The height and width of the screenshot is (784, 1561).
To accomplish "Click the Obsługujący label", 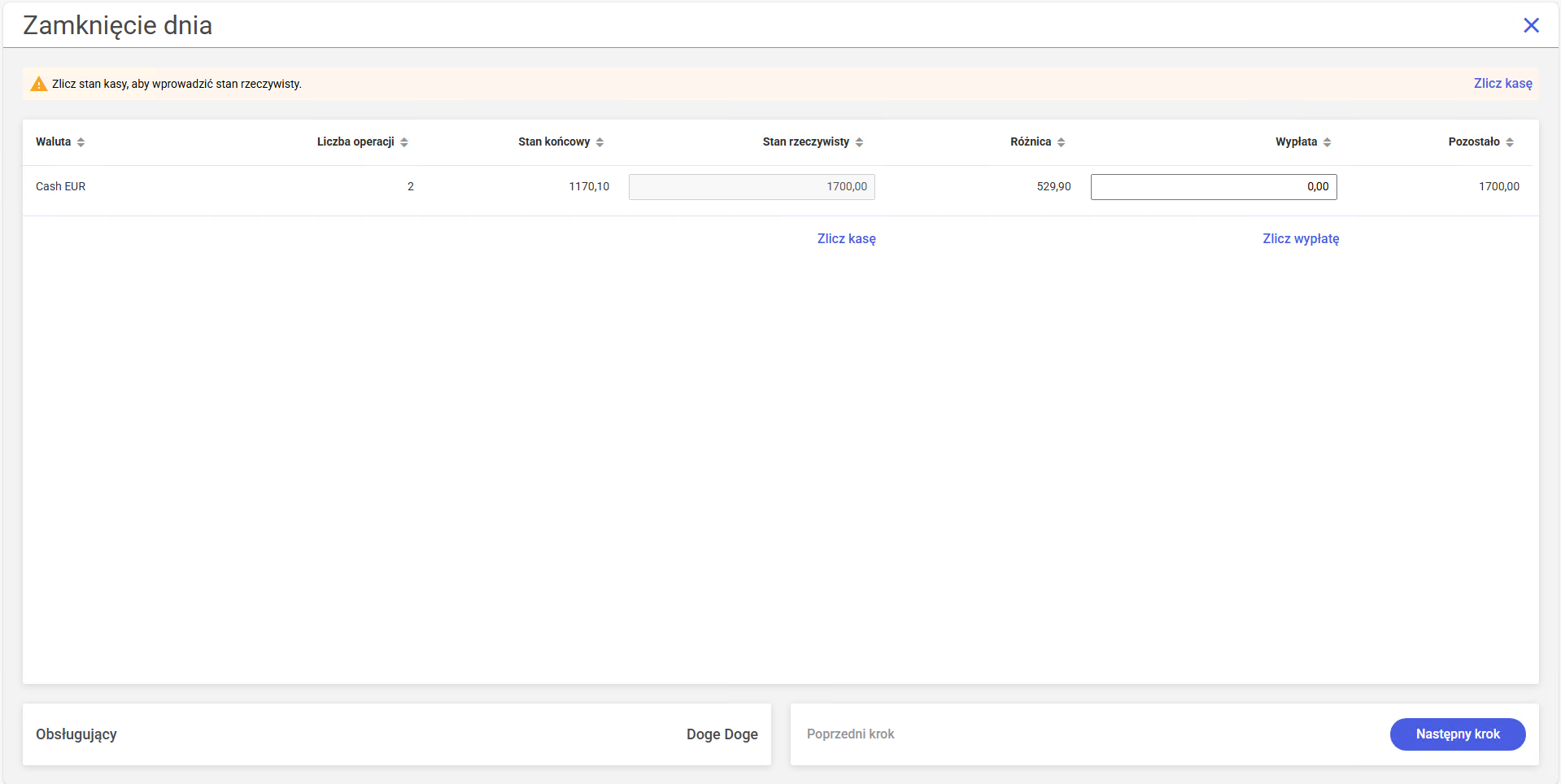I will (x=76, y=734).
